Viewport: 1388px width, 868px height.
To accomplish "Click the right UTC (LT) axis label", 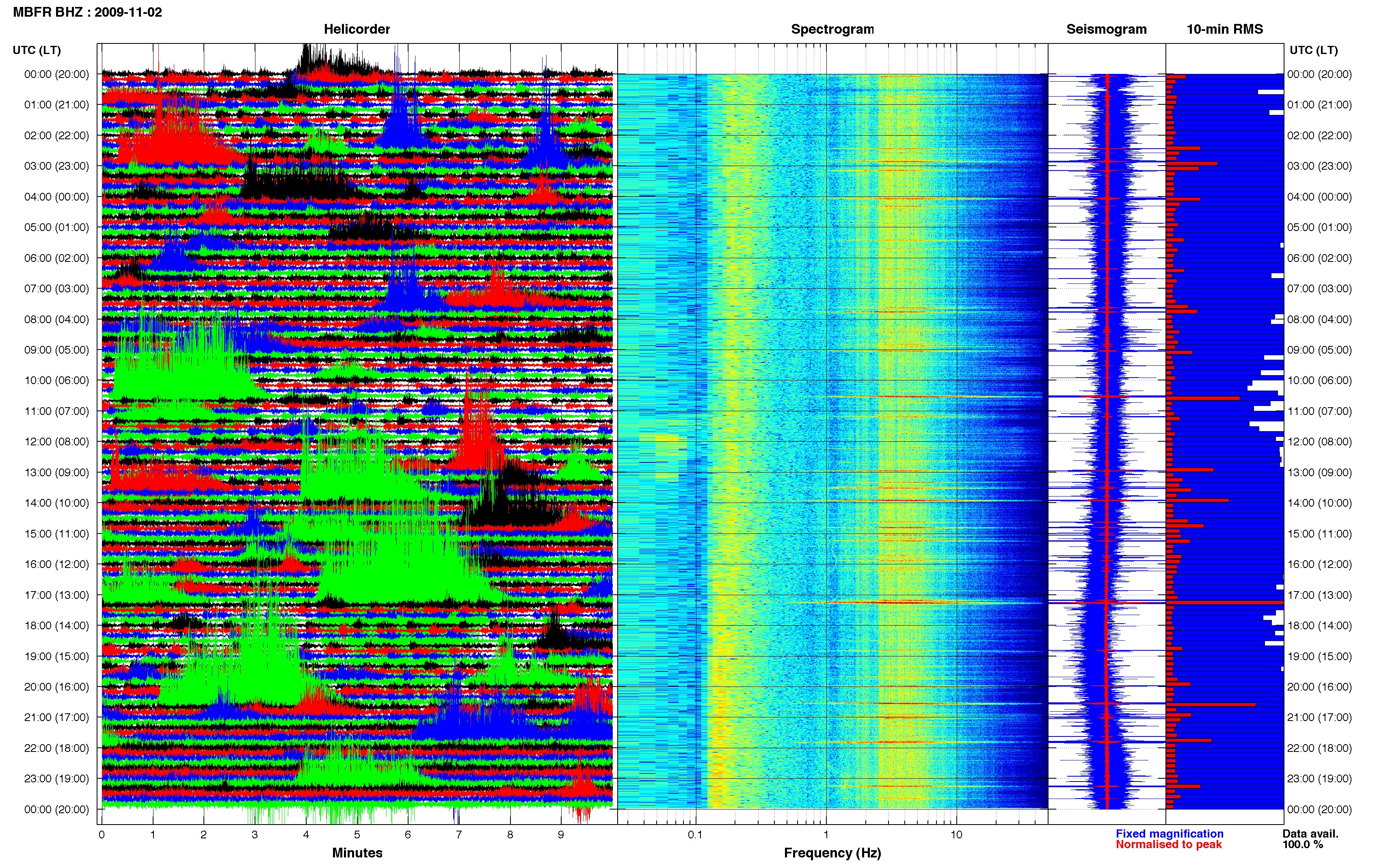I will (1313, 50).
